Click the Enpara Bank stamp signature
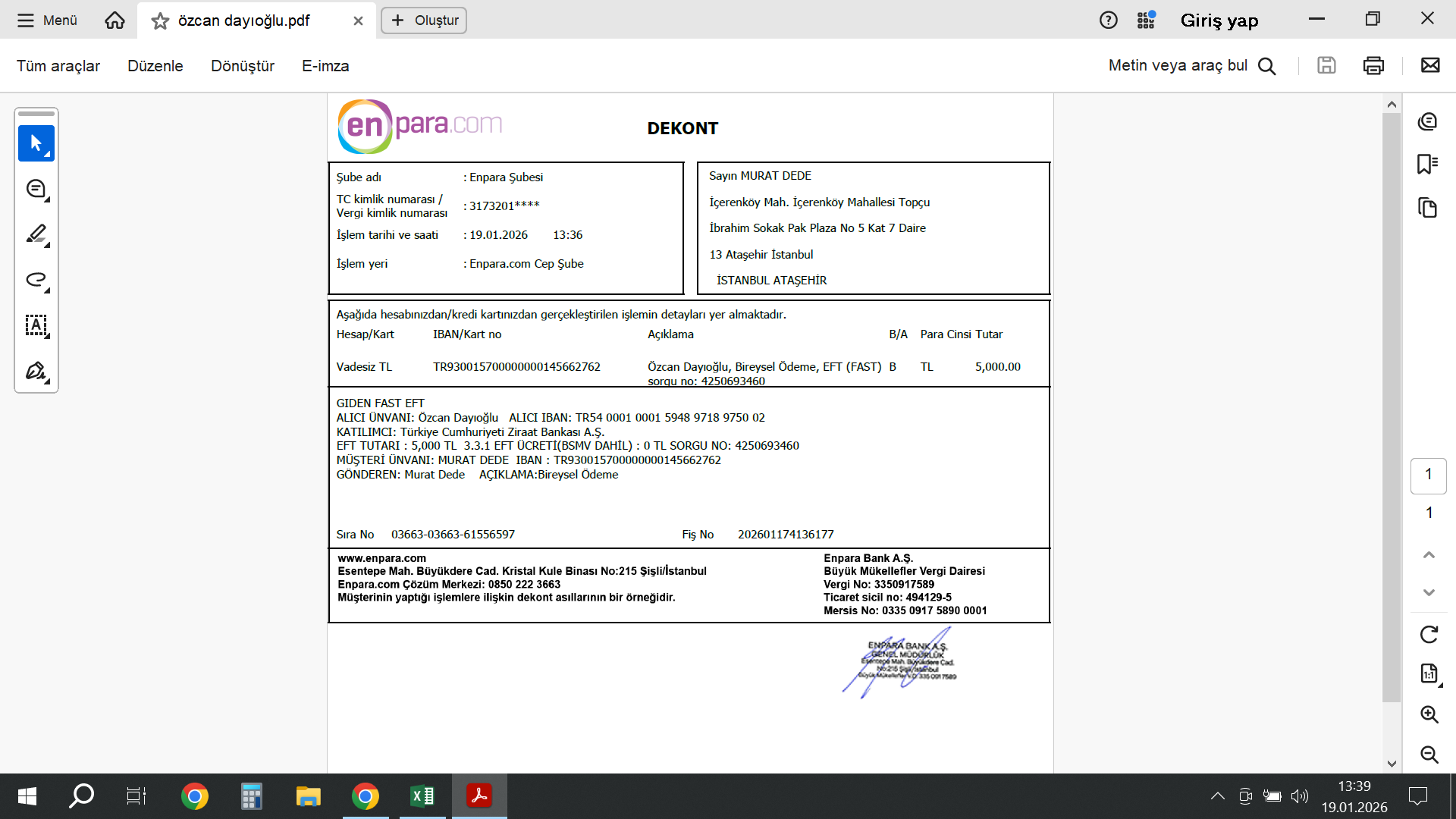The height and width of the screenshot is (819, 1456). pyautogui.click(x=900, y=662)
